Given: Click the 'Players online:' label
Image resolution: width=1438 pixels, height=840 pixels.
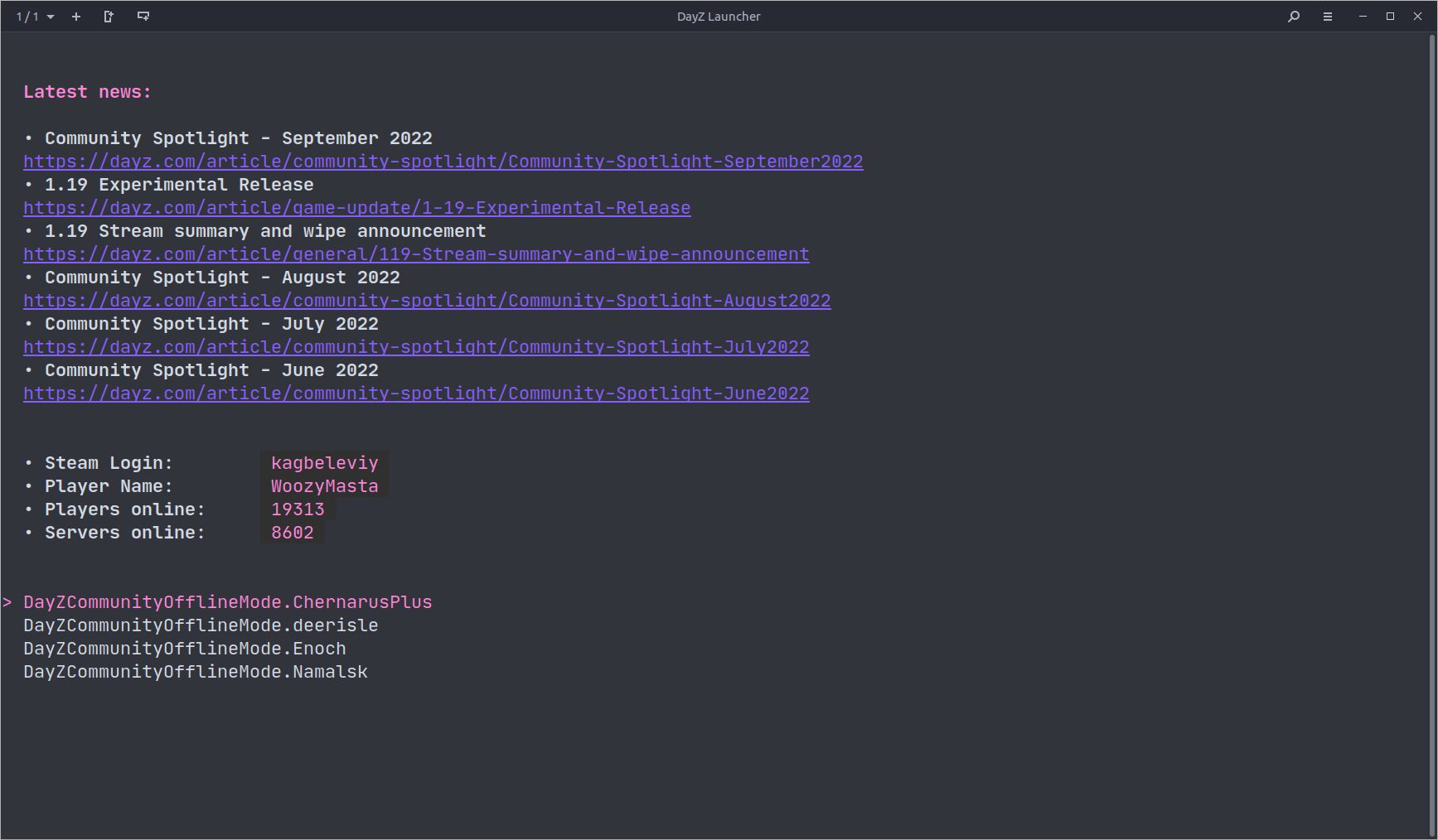Looking at the screenshot, I should 125,509.
